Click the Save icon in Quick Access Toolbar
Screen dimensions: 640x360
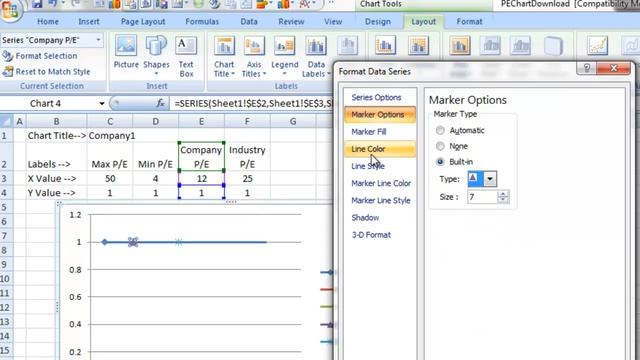[37, 4]
